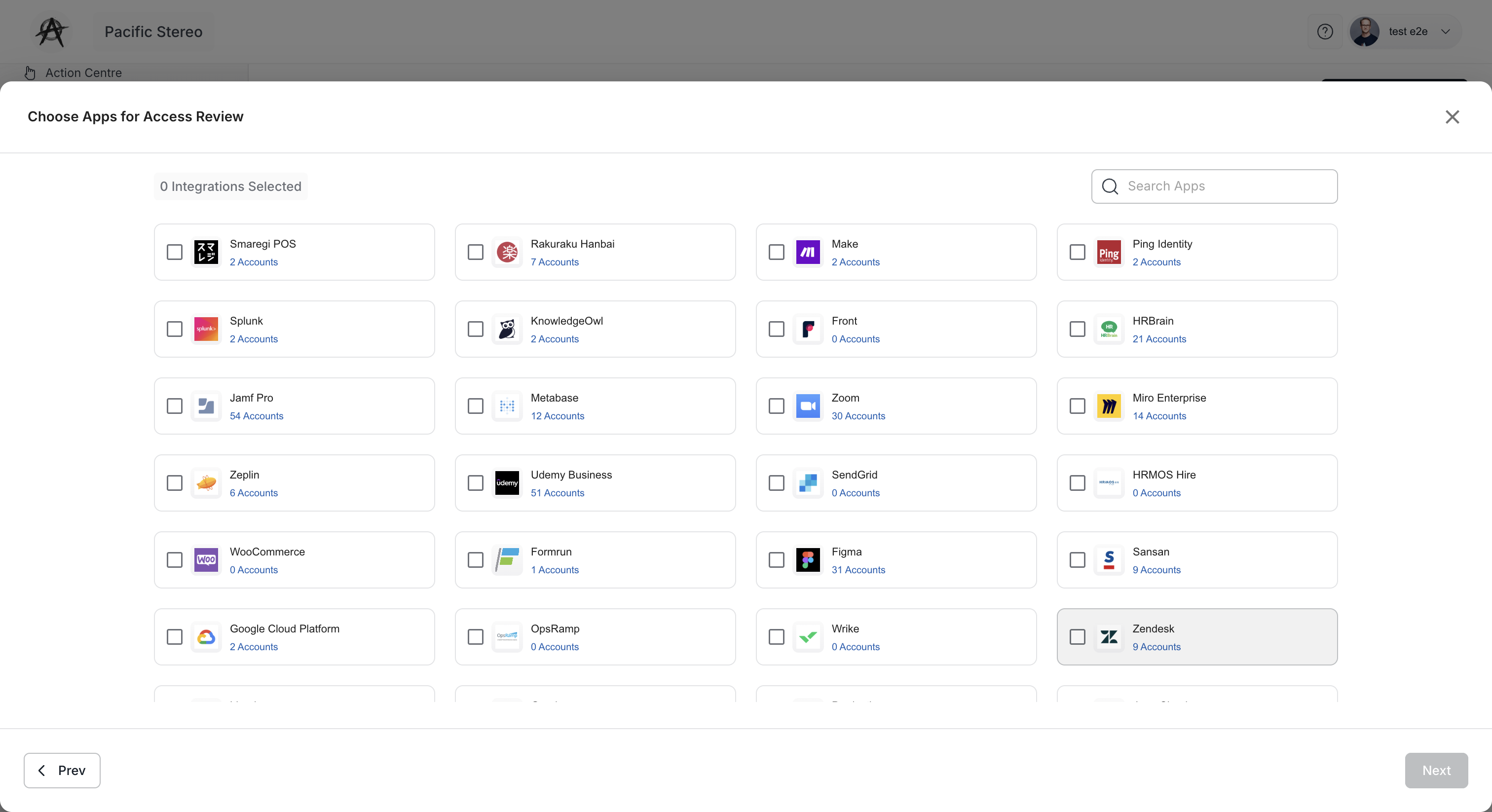Click the Next button

click(x=1436, y=770)
